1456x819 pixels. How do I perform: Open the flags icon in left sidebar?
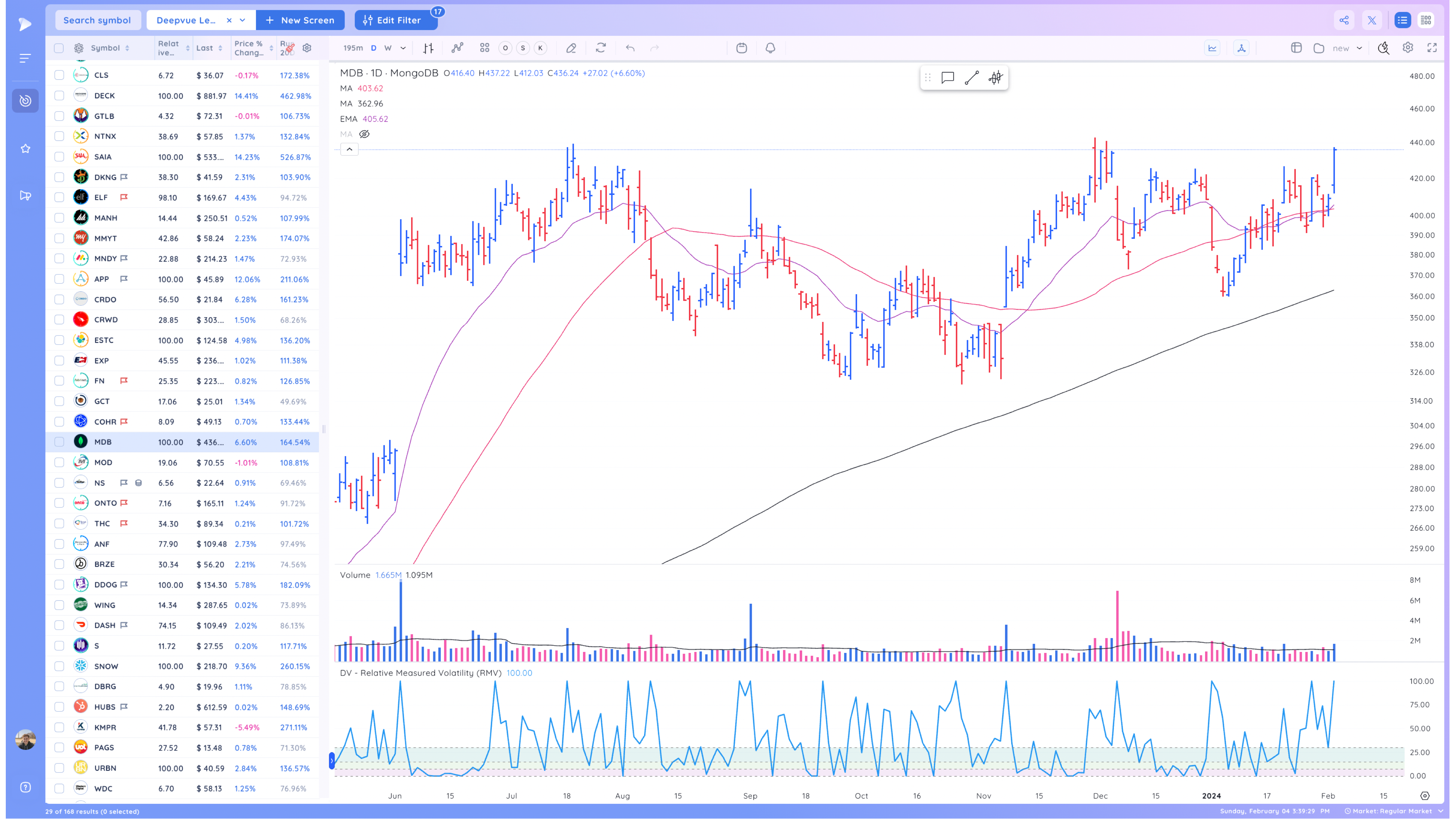tap(25, 196)
